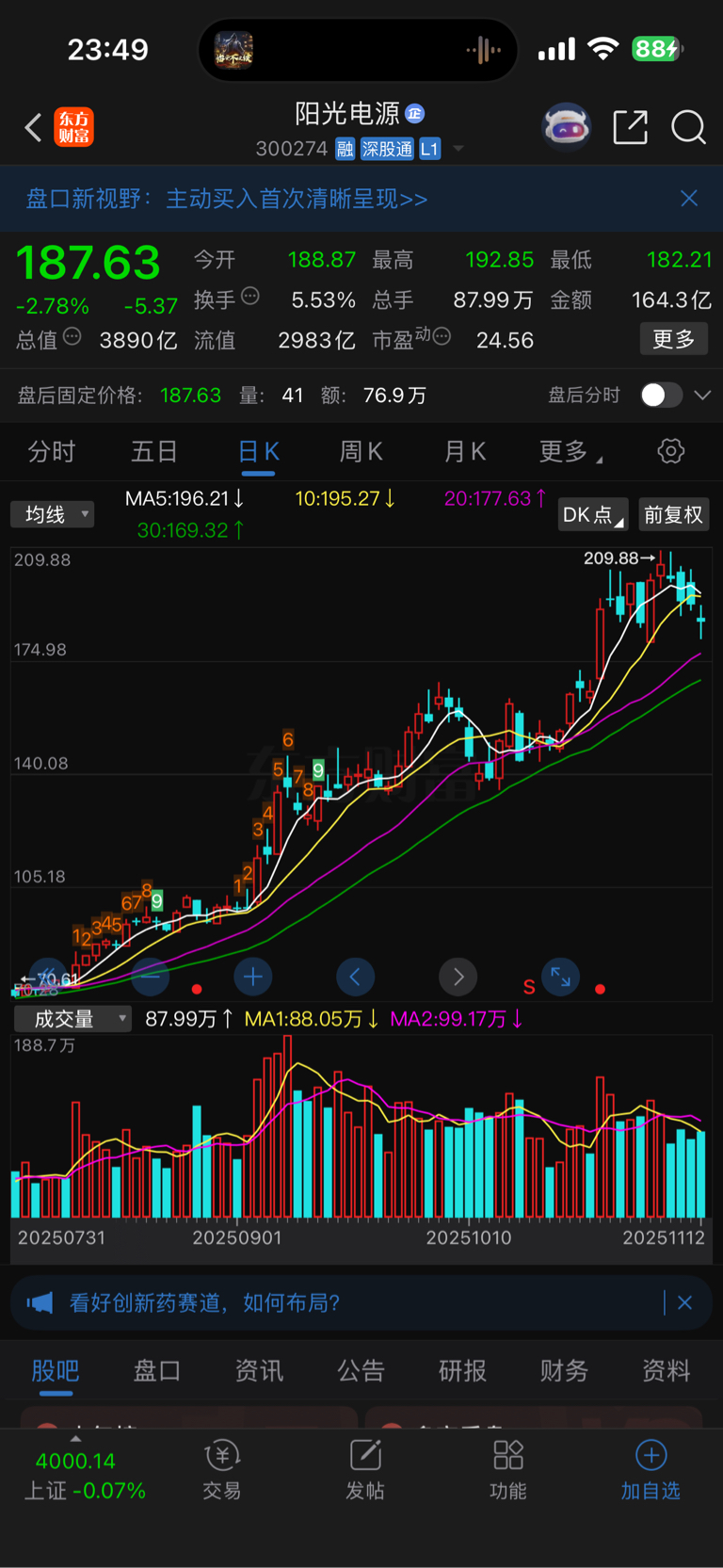723x1568 pixels.
Task: Tap the 前复权 adjustment button
Action: pyautogui.click(x=674, y=515)
